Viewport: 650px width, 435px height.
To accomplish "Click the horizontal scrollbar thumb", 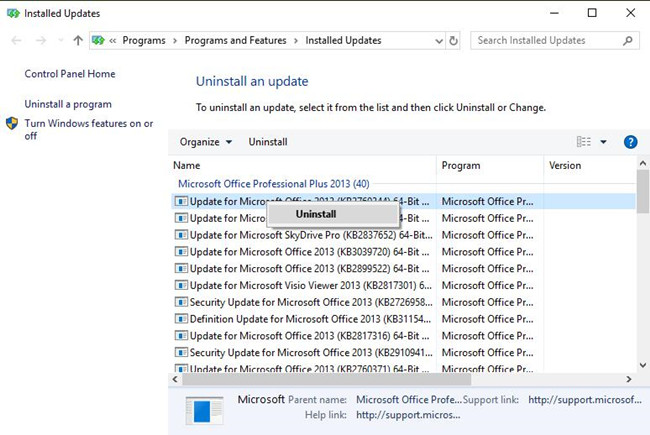I will point(327,379).
